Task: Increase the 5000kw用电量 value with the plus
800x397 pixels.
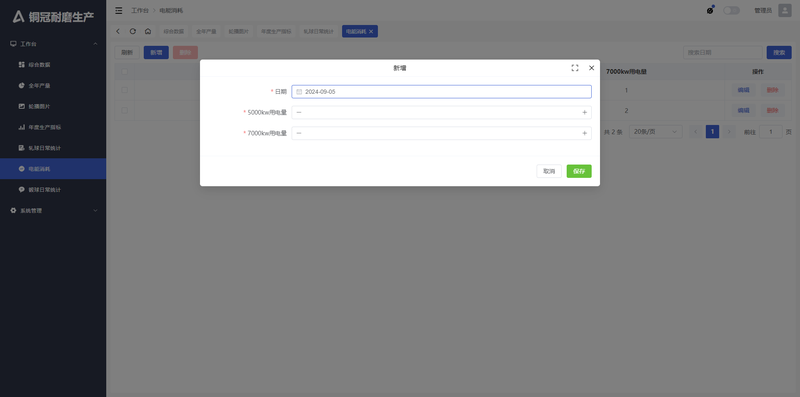Action: [585, 112]
